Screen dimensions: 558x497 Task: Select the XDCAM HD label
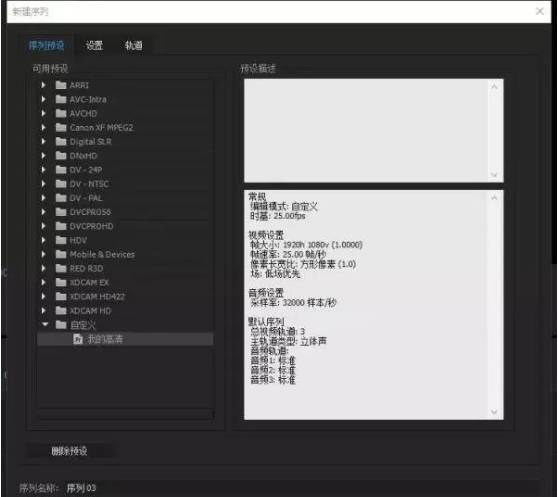click(91, 311)
